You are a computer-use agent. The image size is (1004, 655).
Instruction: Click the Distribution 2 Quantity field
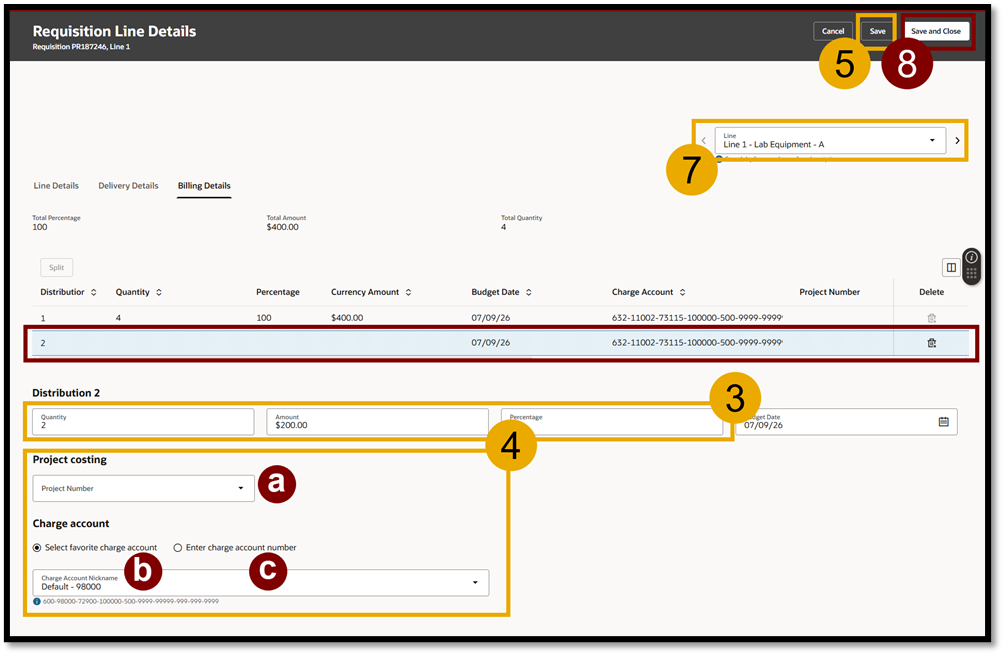coord(143,422)
